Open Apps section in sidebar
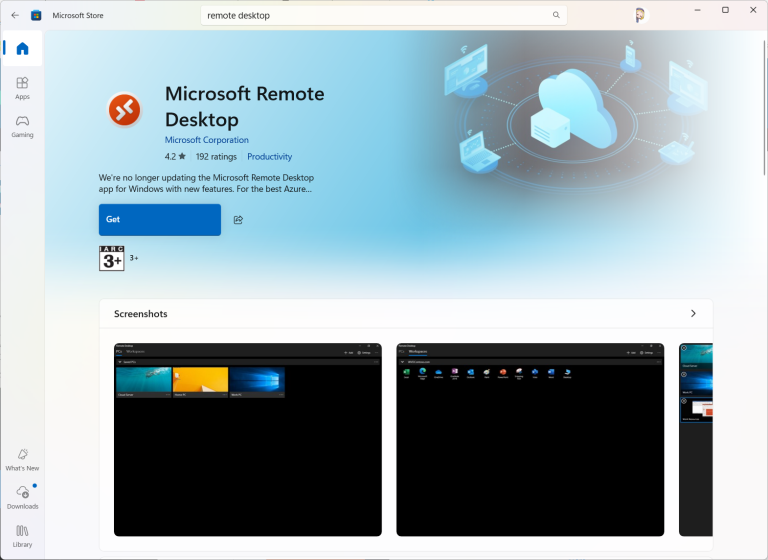Screen dimensions: 768x560 22,88
